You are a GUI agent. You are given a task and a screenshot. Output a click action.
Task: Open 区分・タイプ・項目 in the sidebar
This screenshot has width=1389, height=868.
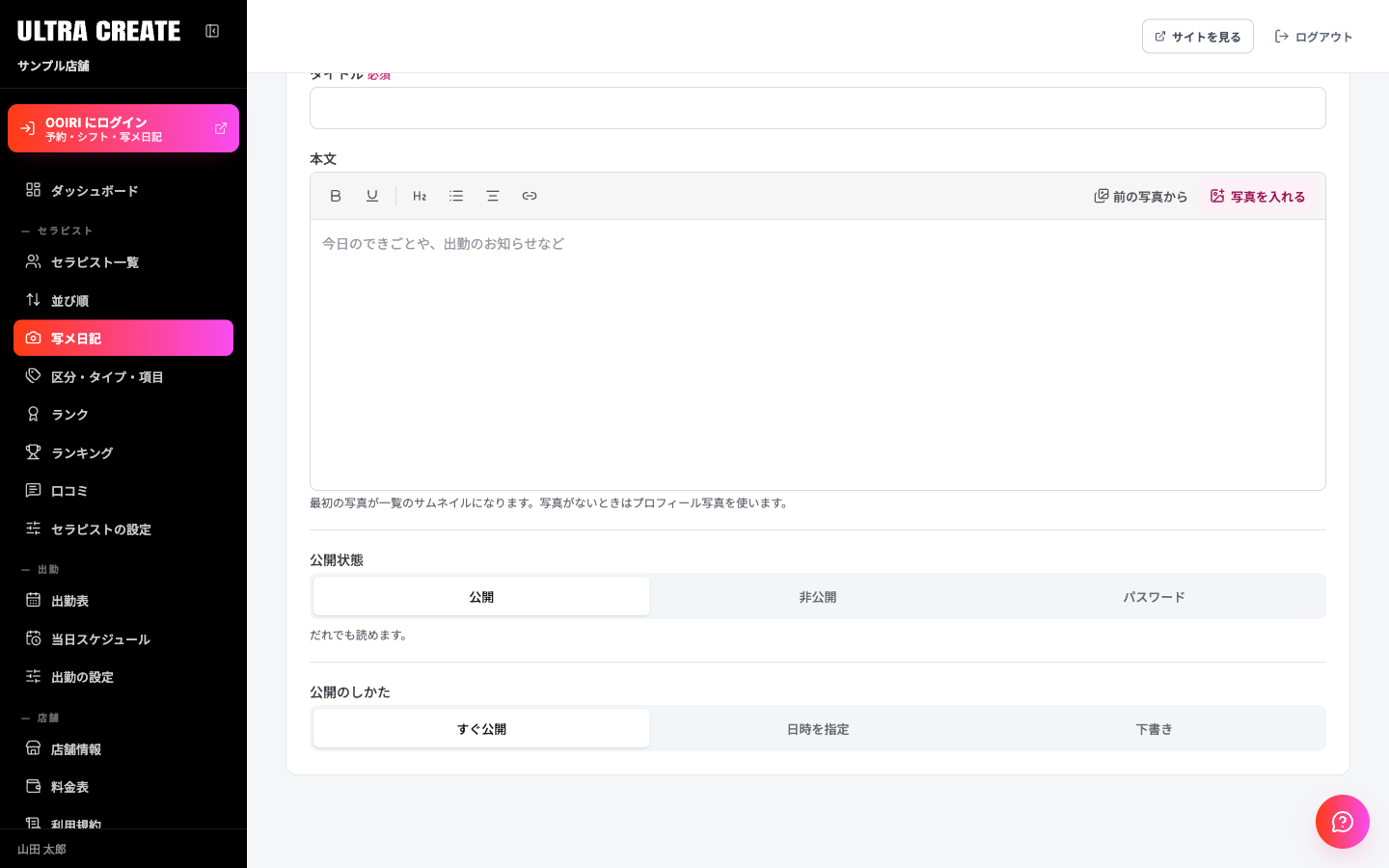pos(123,376)
